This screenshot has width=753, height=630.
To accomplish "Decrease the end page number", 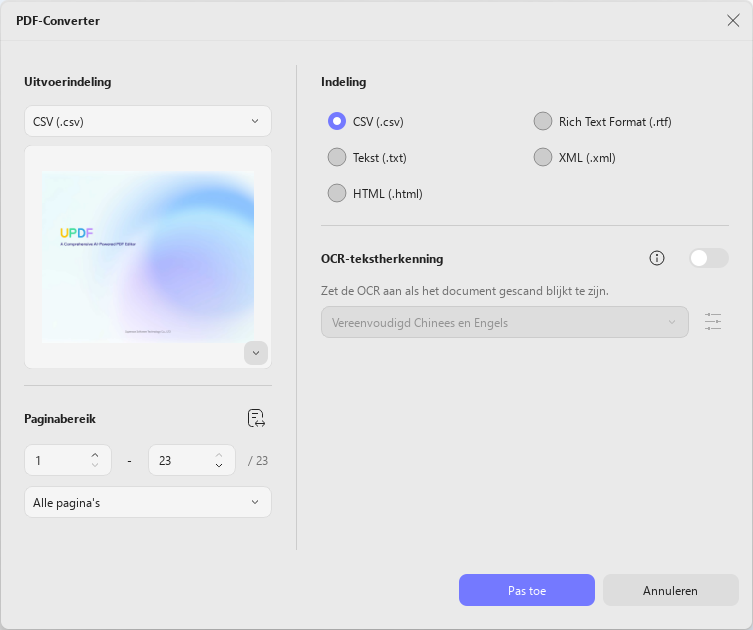I will tap(219, 465).
